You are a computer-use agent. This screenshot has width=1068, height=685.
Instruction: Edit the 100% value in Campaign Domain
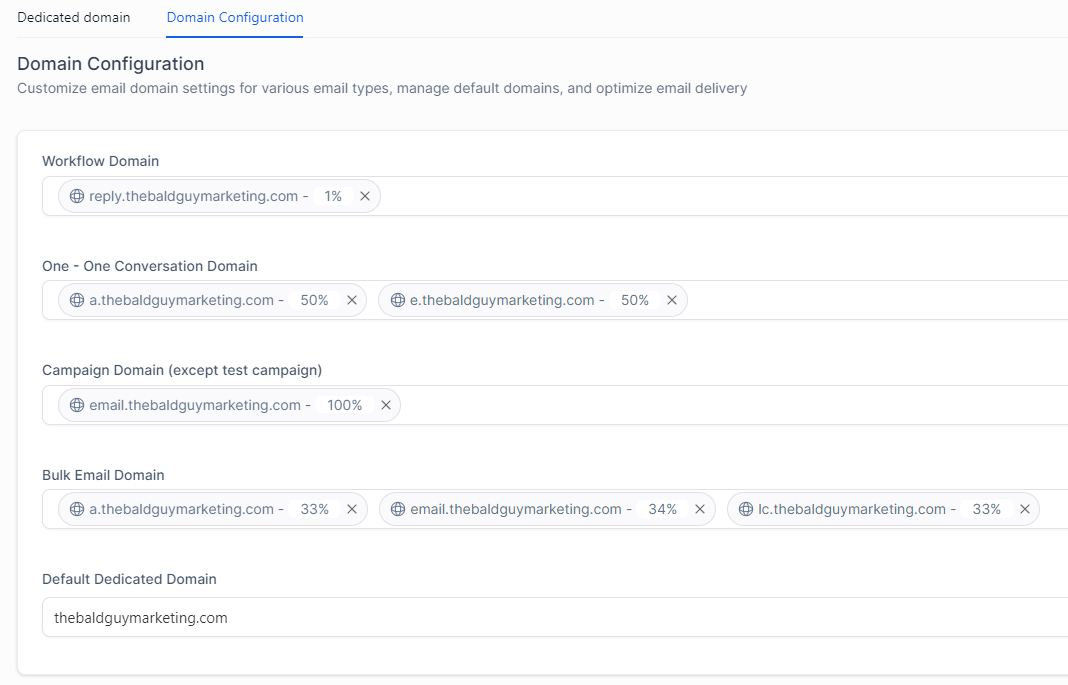tap(344, 405)
